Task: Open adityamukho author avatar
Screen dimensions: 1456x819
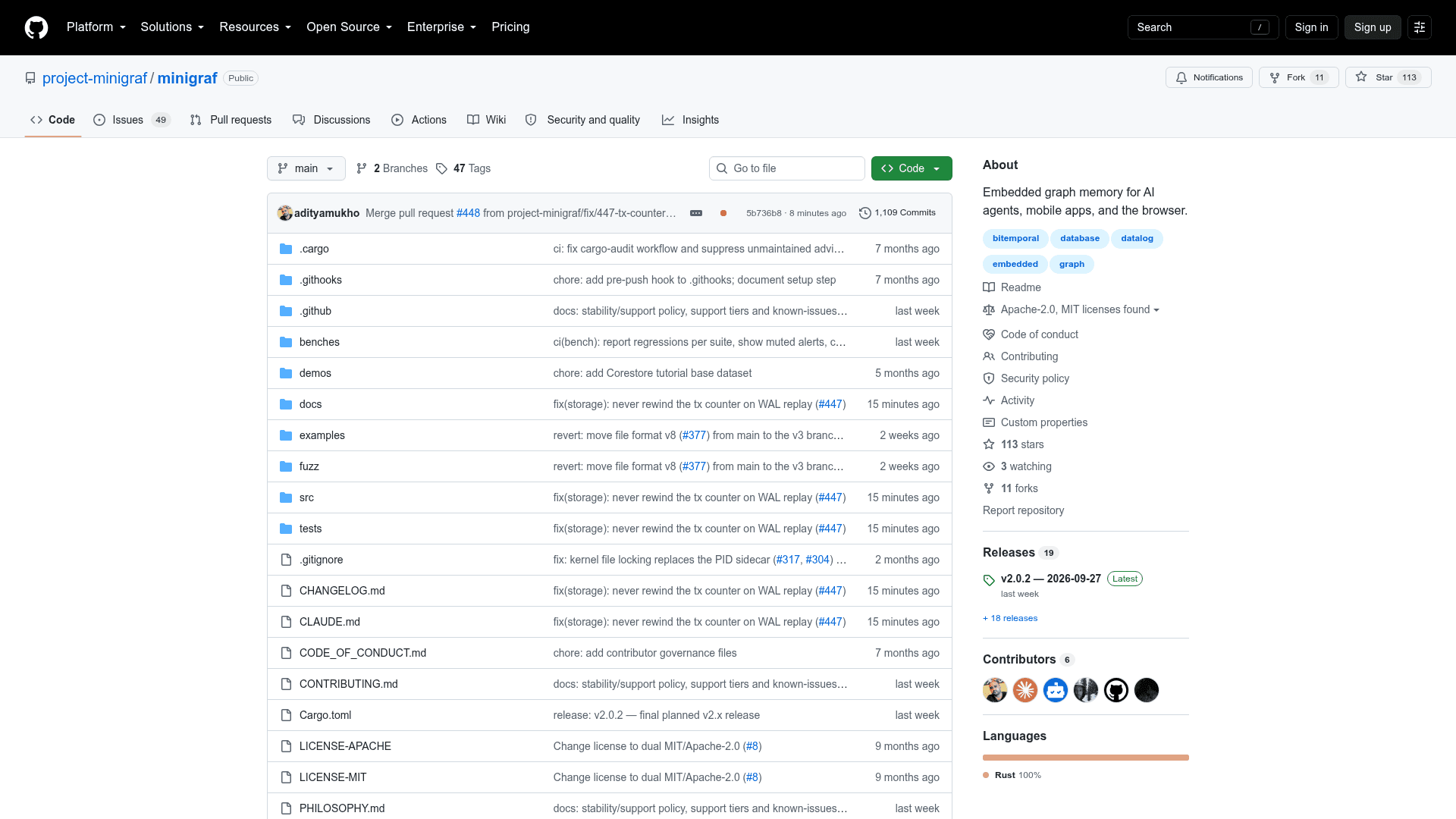Action: (285, 213)
